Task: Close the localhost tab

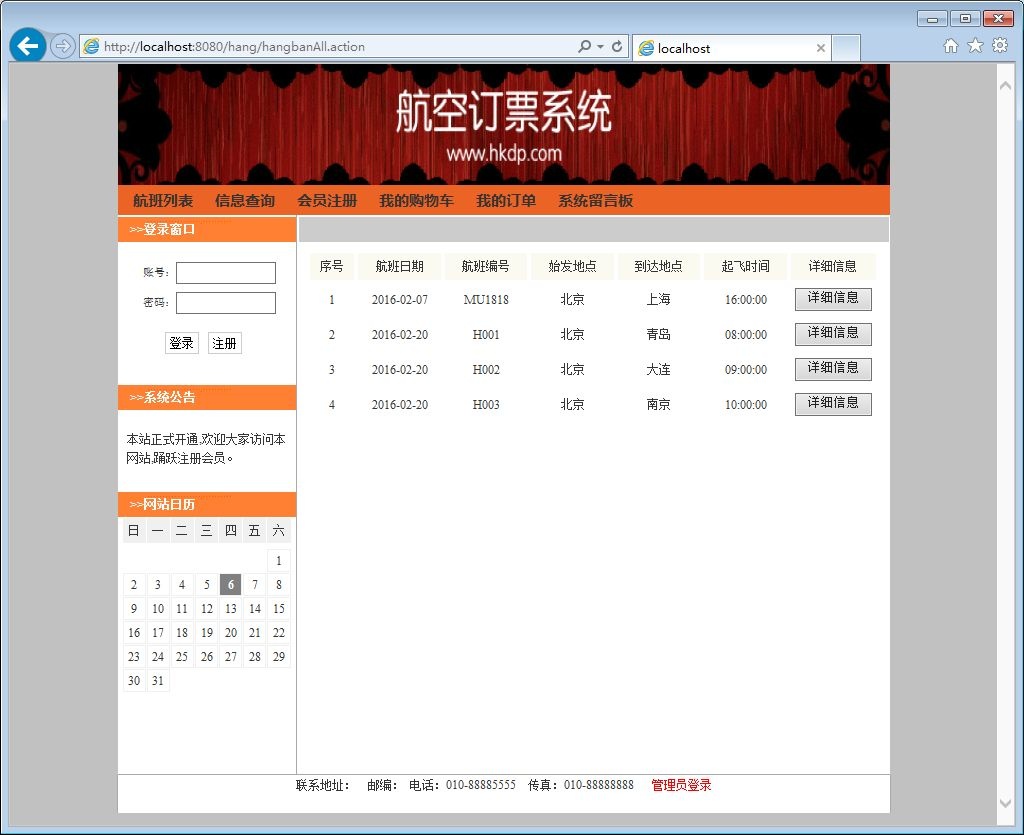Action: 821,48
